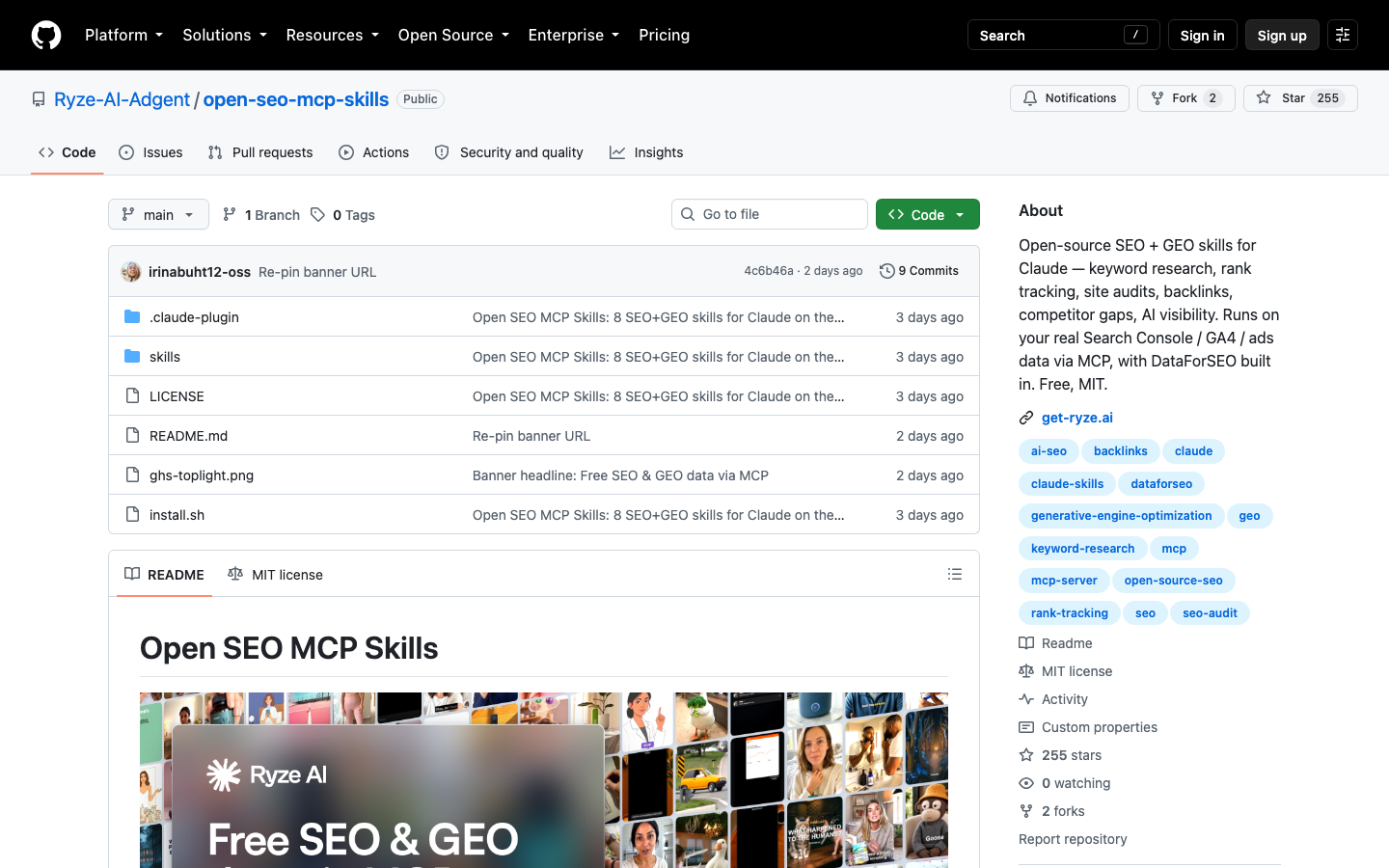The image size is (1389, 868).
Task: Click the mcp-server topic tag
Action: [1064, 581]
